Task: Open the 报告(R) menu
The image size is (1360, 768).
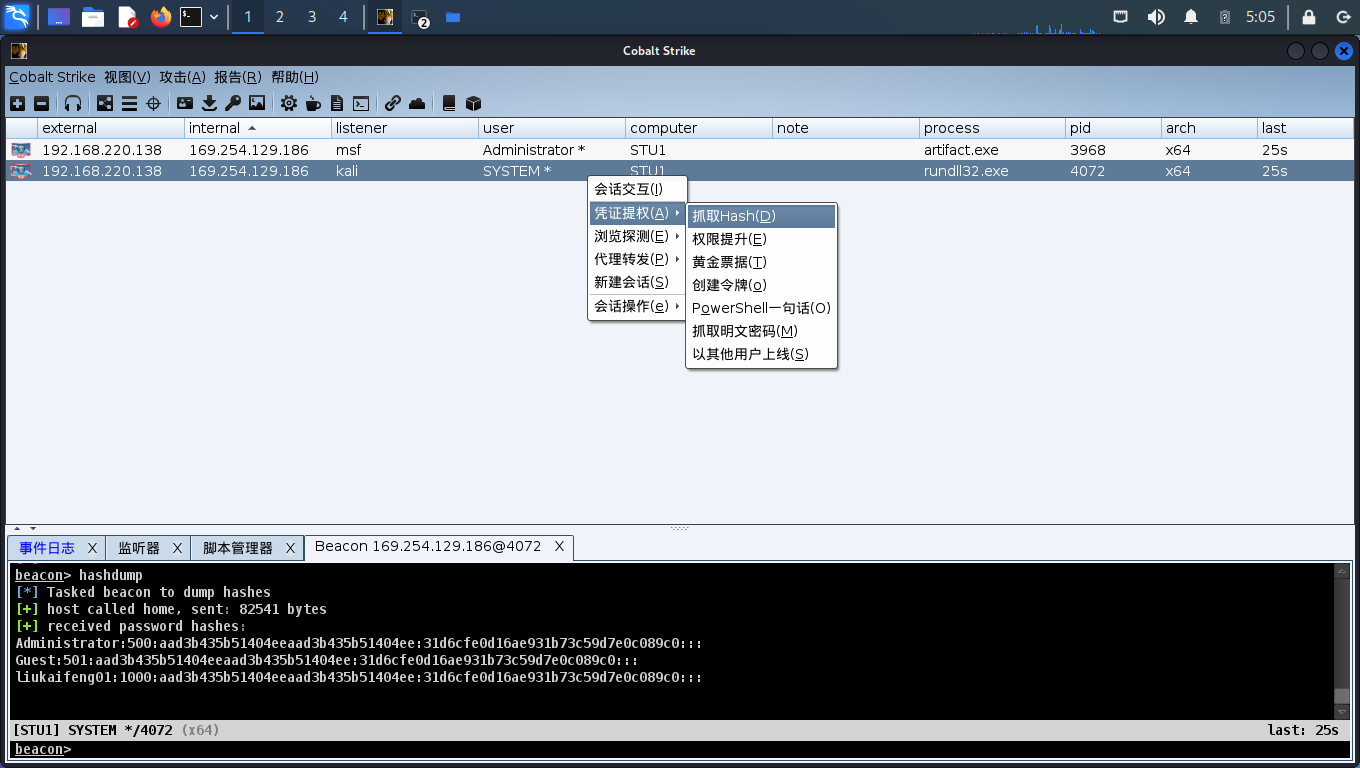Action: coord(238,77)
